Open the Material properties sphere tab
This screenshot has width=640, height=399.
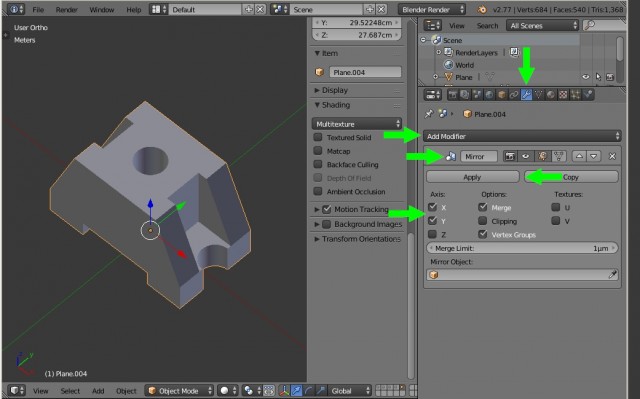coord(551,95)
